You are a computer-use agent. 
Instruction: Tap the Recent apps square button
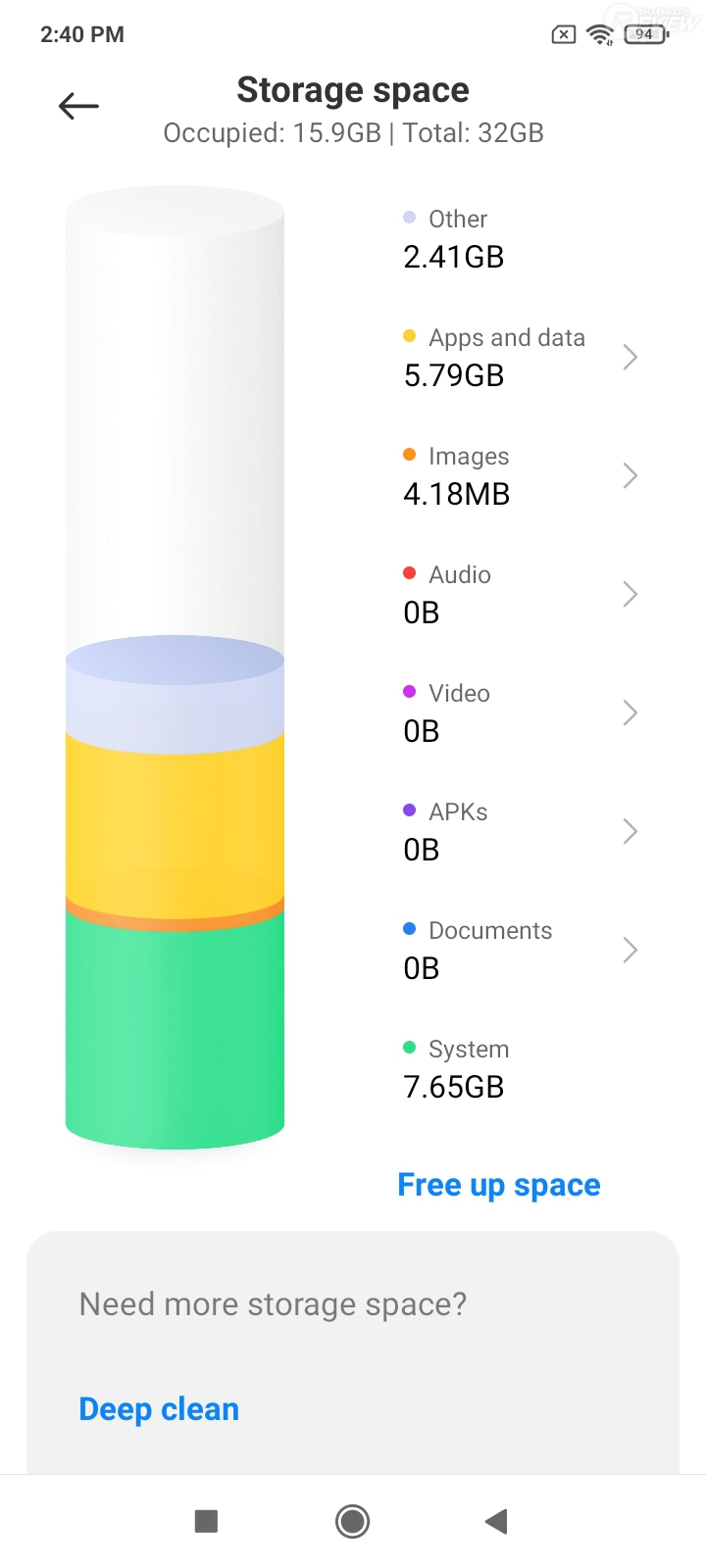pos(206,1521)
